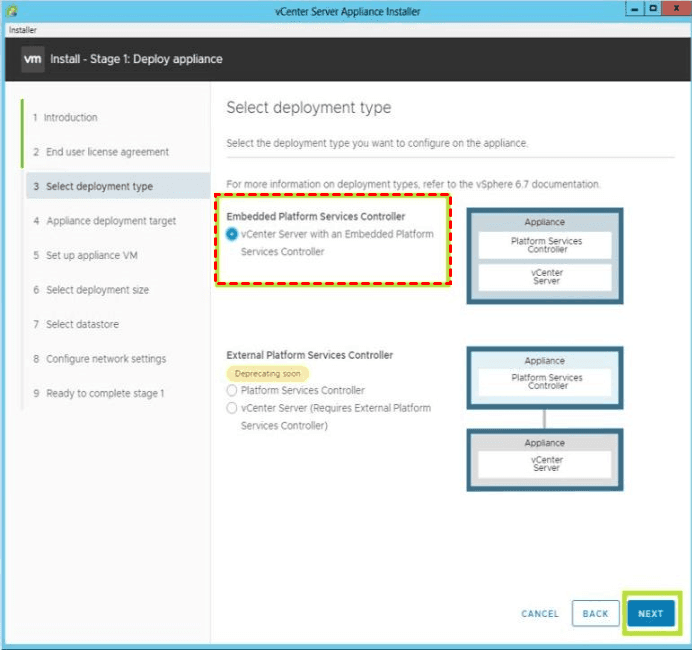Click the NEXT button
The image size is (692, 651).
coord(651,613)
